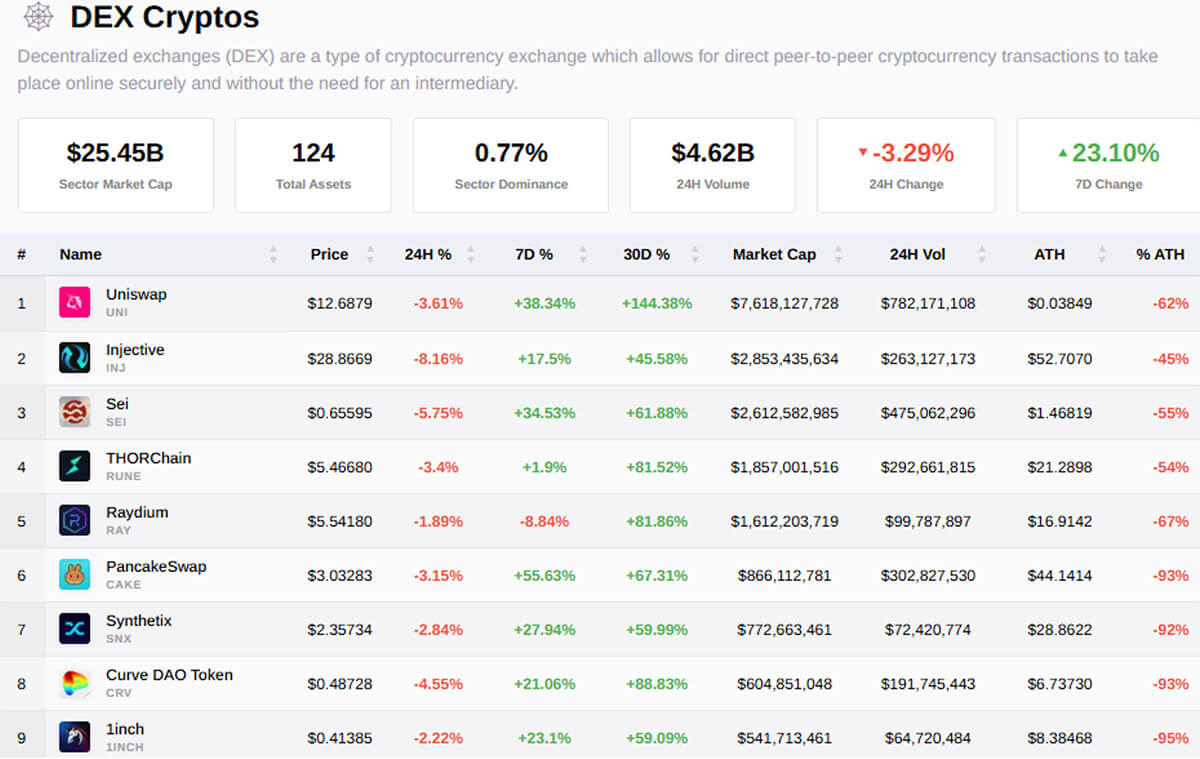Screen dimensions: 1200x759
Task: Sort the table by Price column
Action: tap(329, 254)
